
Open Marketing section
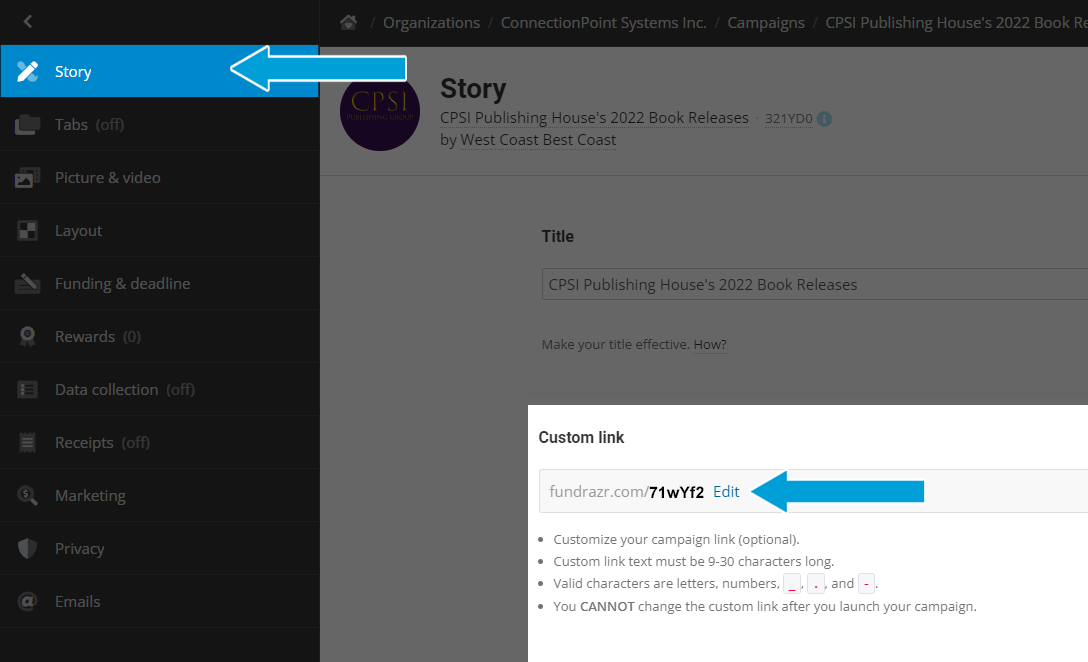[160, 495]
